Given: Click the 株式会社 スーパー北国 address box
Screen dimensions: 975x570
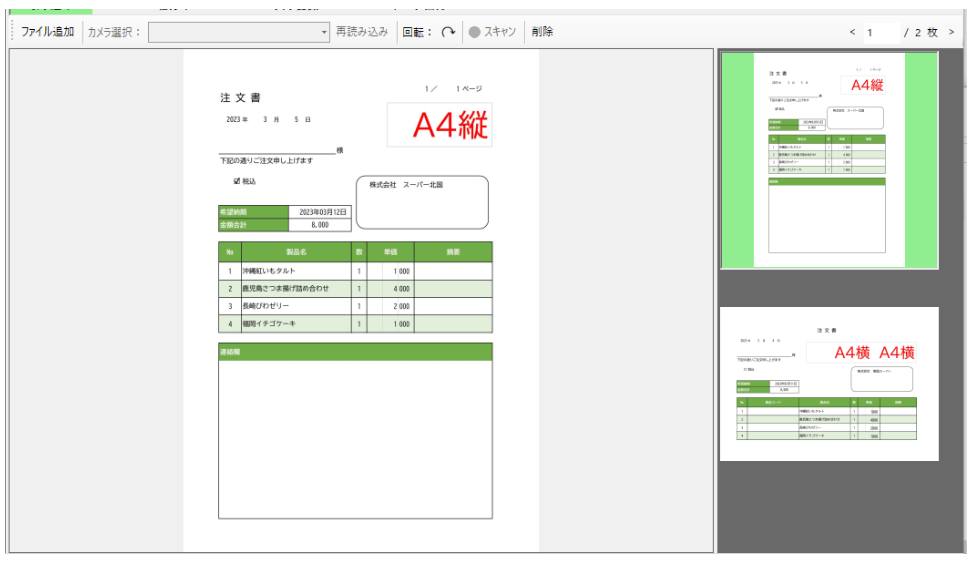Looking at the screenshot, I should [x=422, y=202].
